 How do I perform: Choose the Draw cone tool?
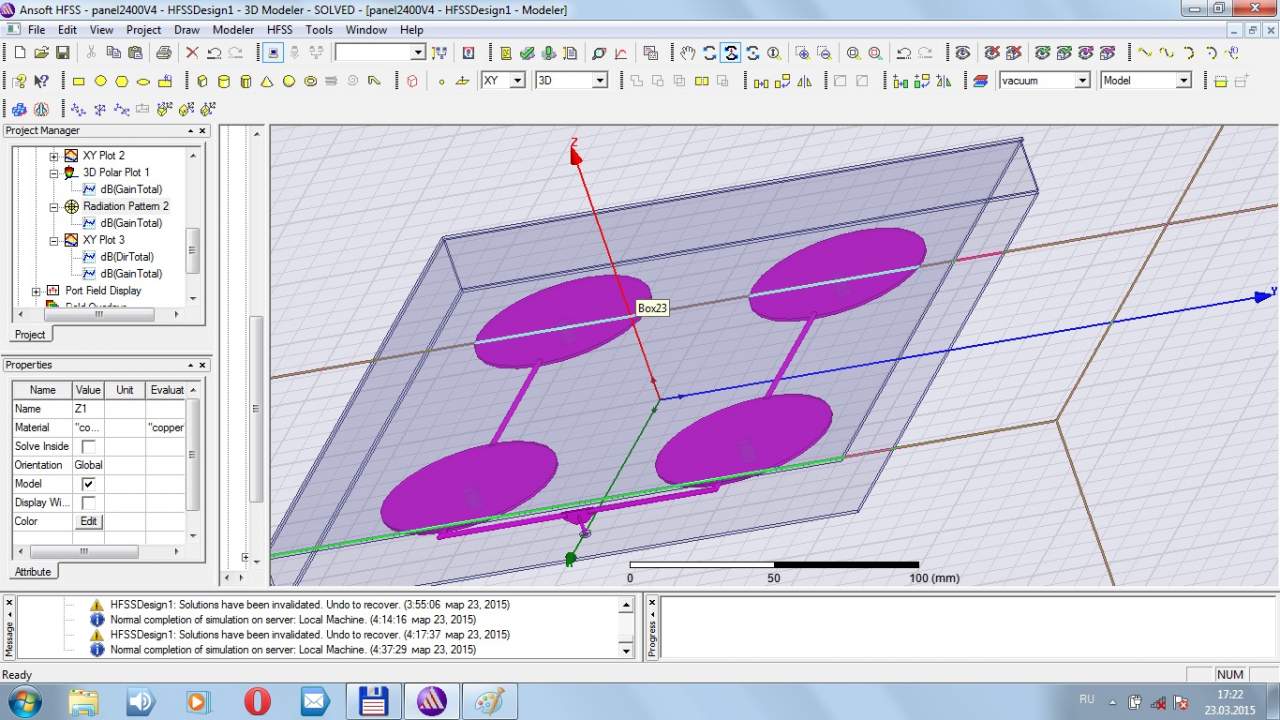(267, 81)
